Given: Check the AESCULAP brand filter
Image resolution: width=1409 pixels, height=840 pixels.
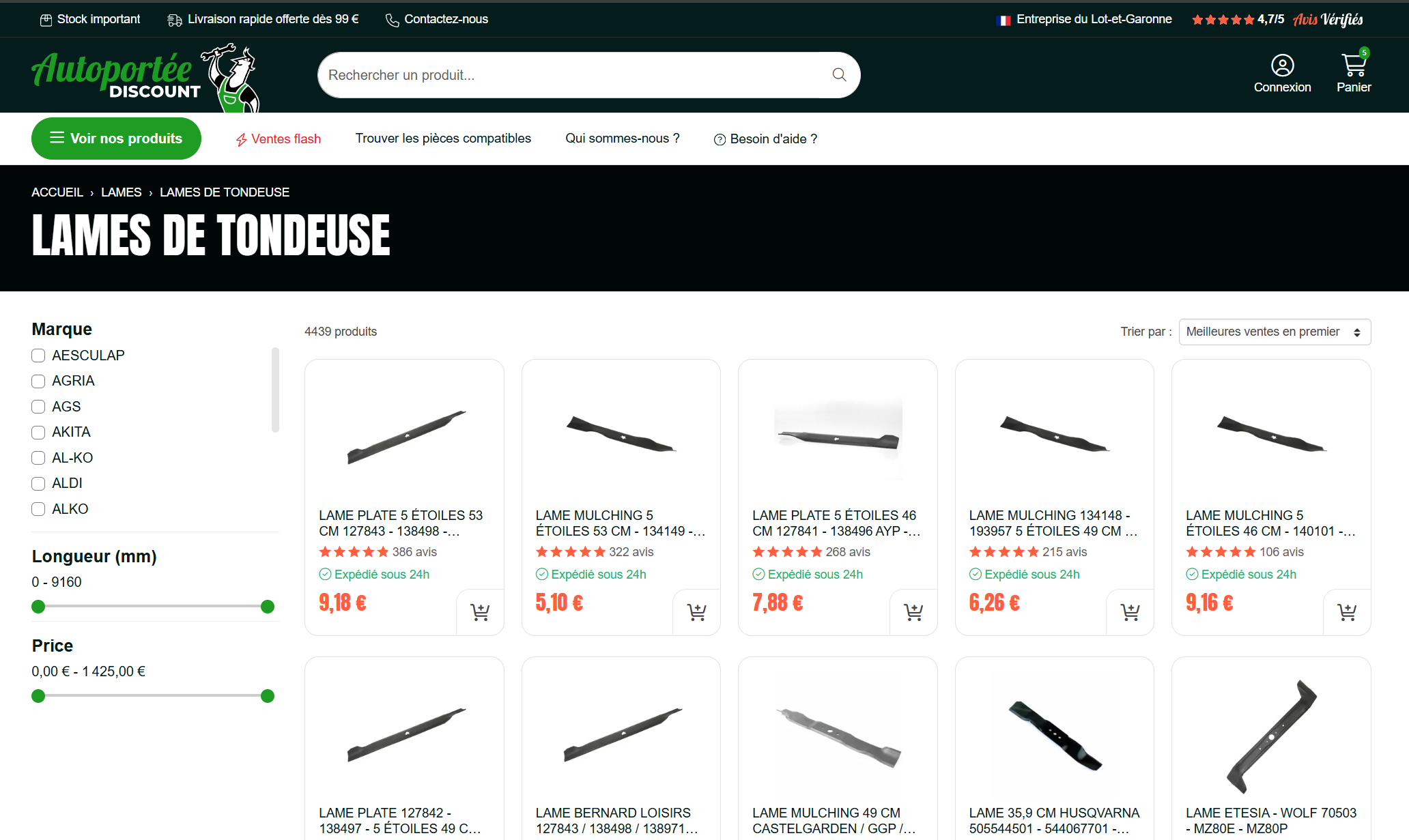Looking at the screenshot, I should (38, 356).
